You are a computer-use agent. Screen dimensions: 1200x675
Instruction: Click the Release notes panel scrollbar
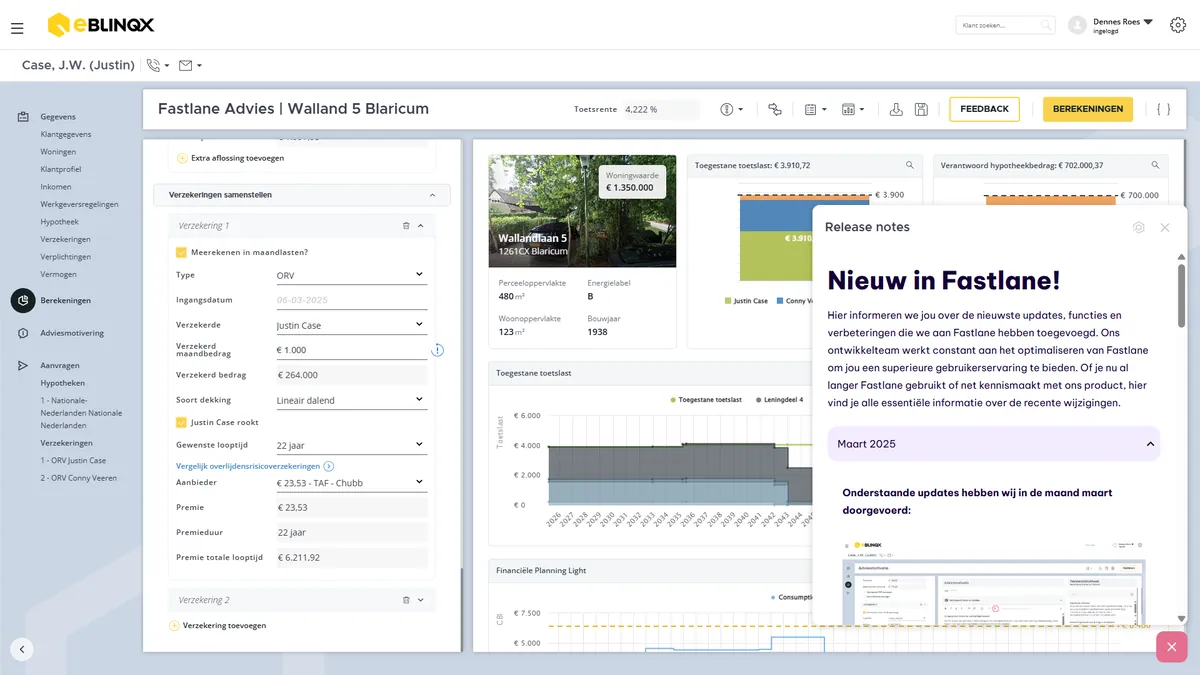click(1181, 295)
